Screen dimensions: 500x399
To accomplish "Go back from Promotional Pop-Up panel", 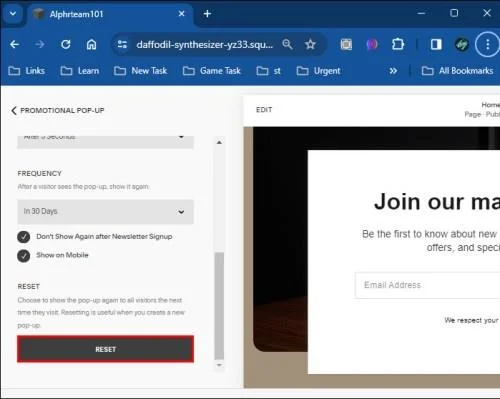I will coord(14,110).
